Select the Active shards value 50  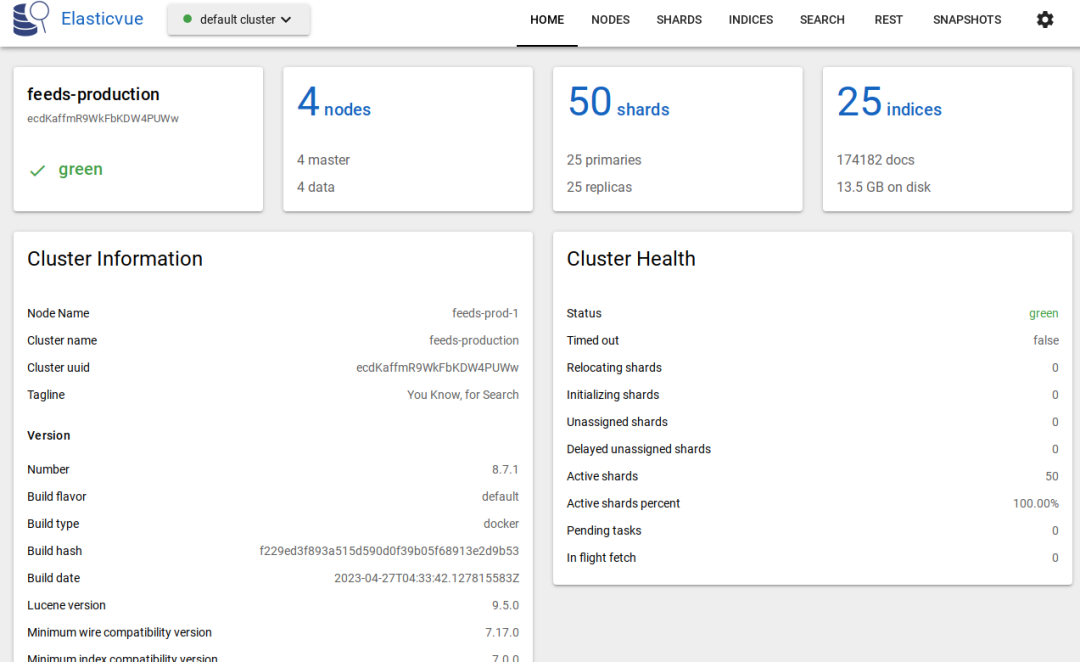pyautogui.click(x=1052, y=477)
